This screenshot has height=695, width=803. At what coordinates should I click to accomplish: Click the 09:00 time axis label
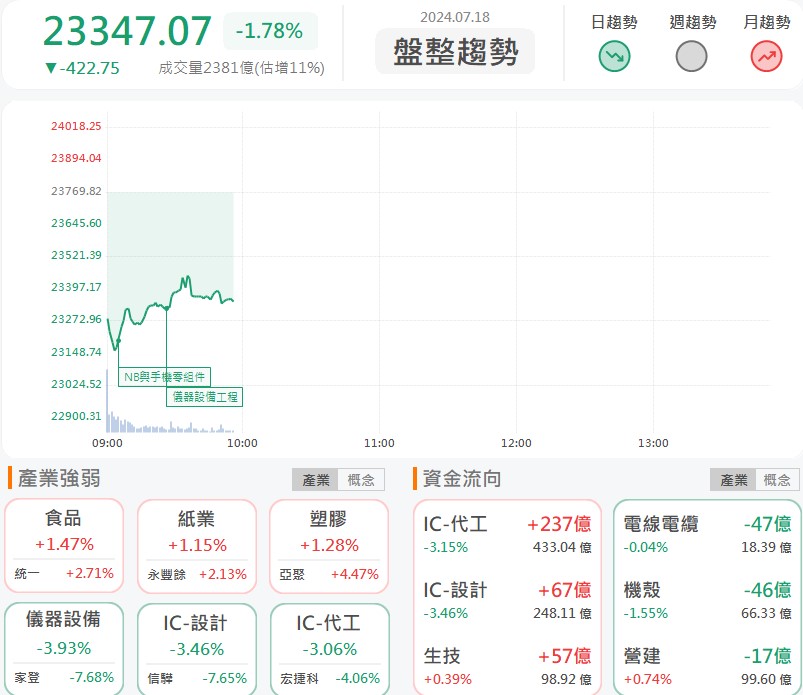pyautogui.click(x=107, y=443)
